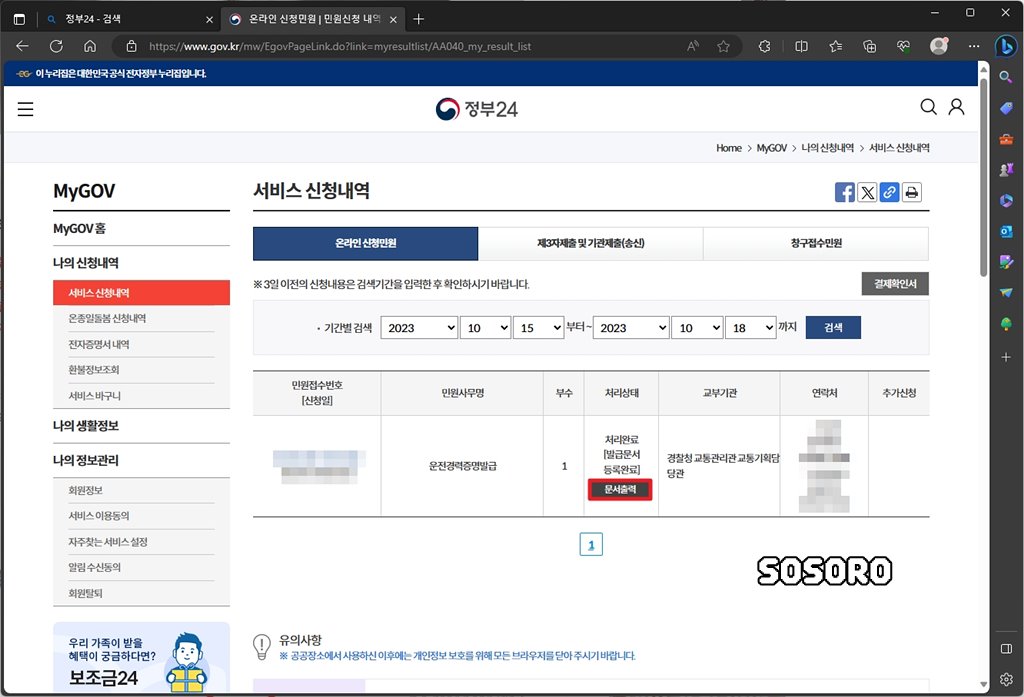Open MyGOV 홈 link
Screen dimensions: 1024x697
click(x=79, y=229)
